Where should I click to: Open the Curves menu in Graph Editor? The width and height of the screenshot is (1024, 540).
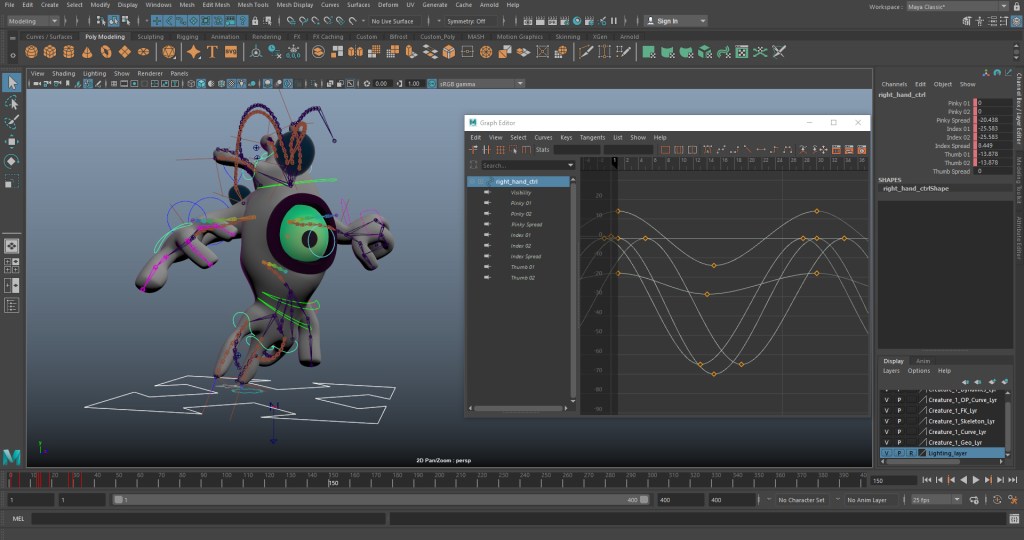pos(543,137)
